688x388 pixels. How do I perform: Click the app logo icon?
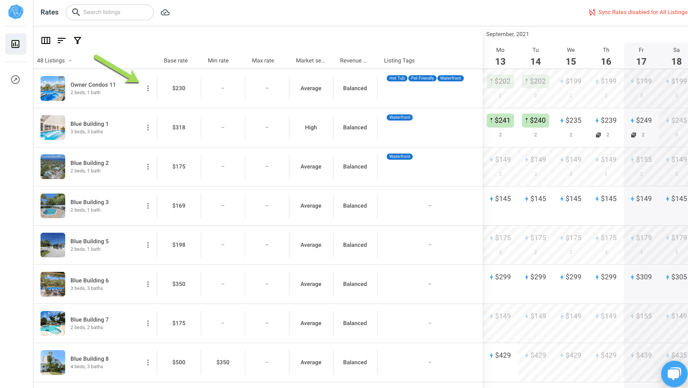coord(16,11)
